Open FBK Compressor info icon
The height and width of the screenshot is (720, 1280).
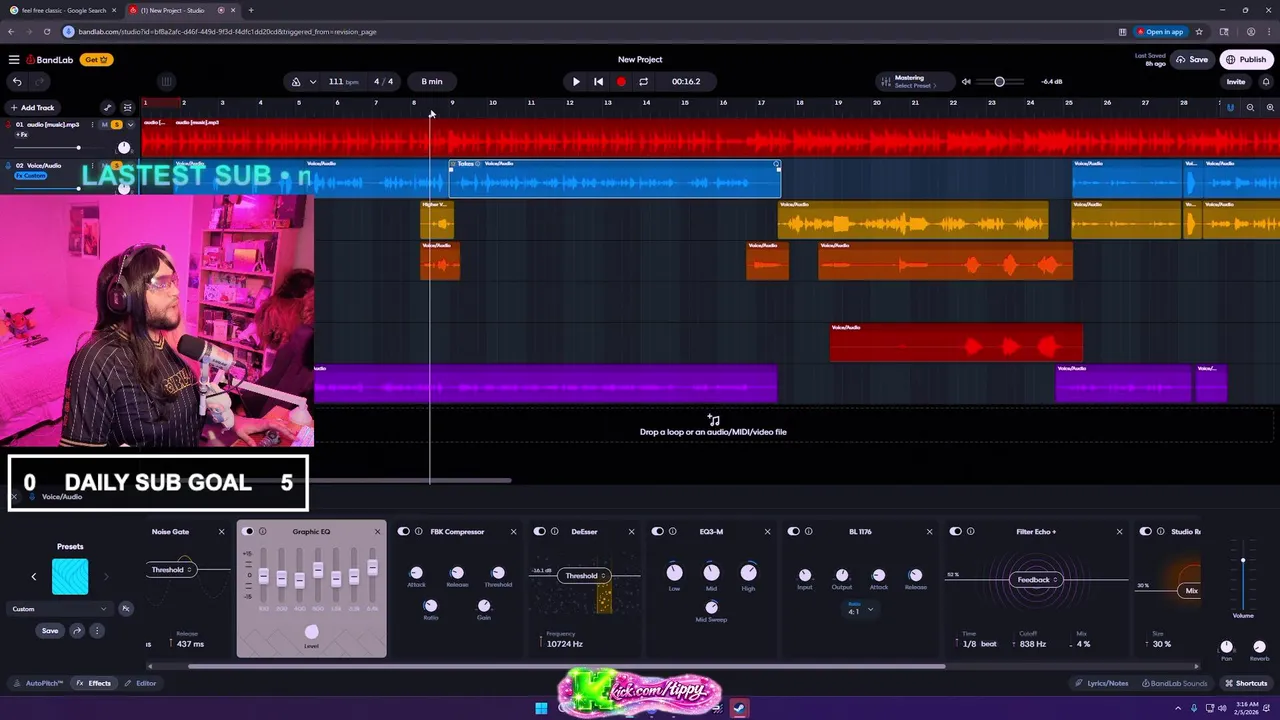420,532
